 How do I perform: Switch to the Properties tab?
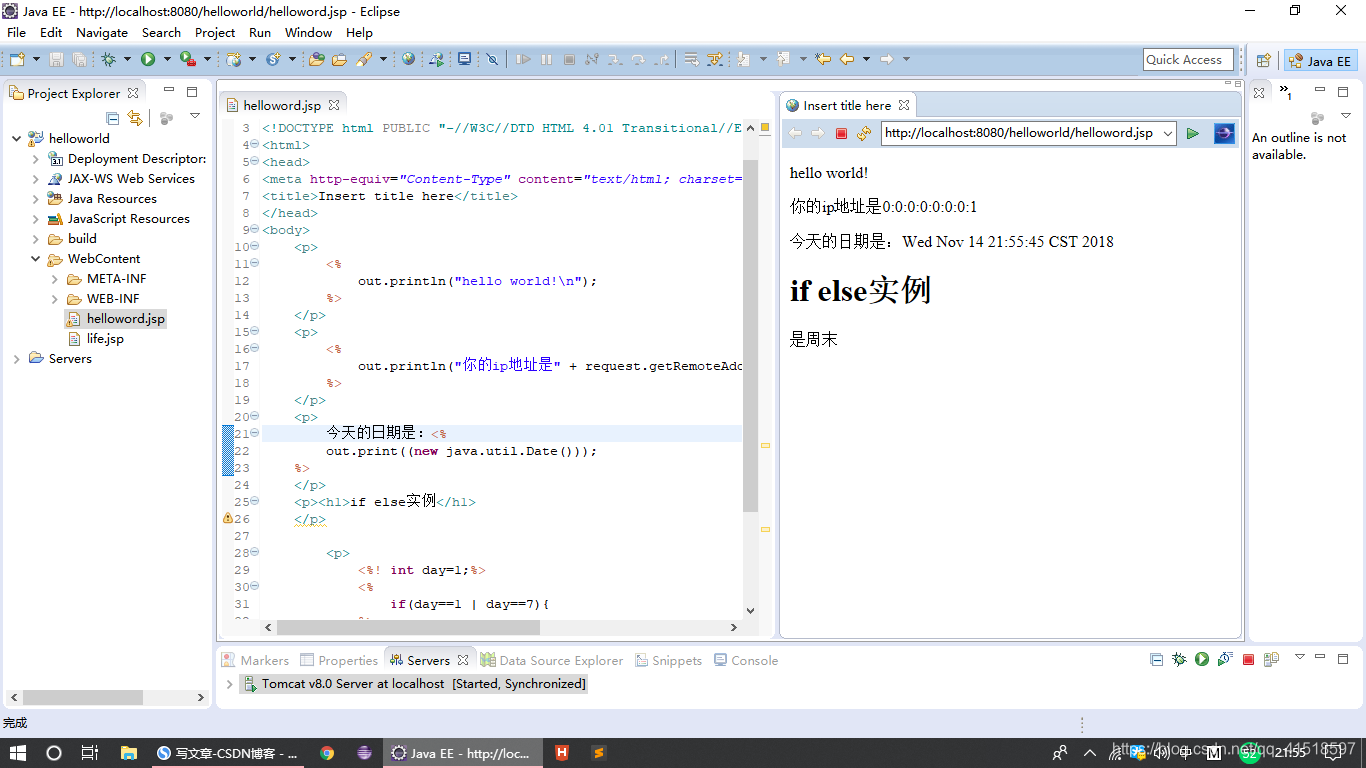point(339,660)
